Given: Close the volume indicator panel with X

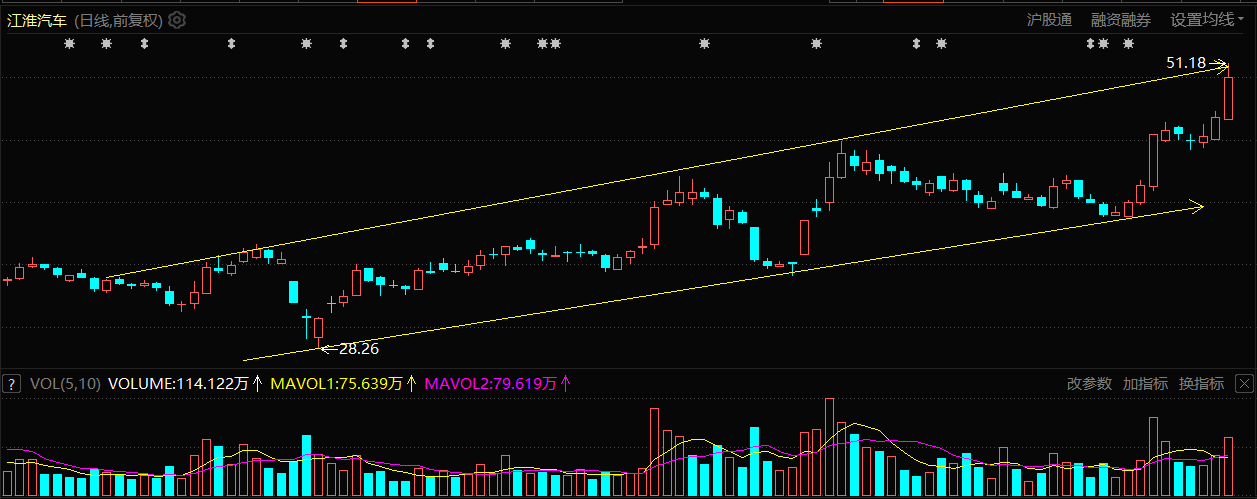Looking at the screenshot, I should tap(1244, 383).
